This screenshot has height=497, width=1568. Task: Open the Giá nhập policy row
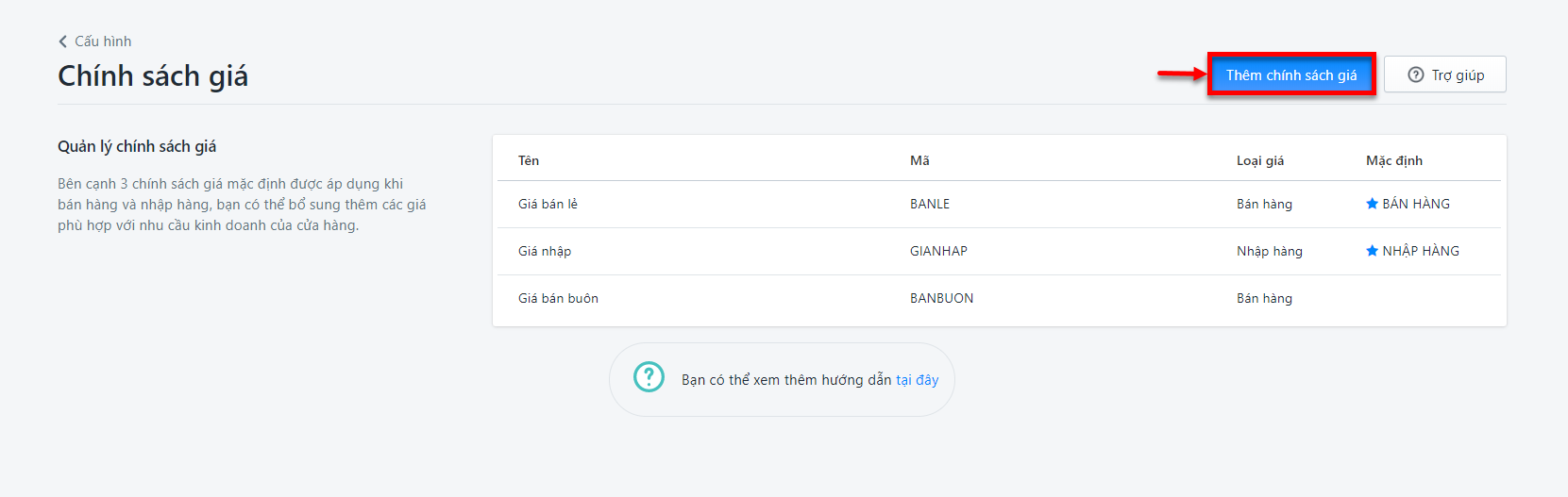click(999, 251)
